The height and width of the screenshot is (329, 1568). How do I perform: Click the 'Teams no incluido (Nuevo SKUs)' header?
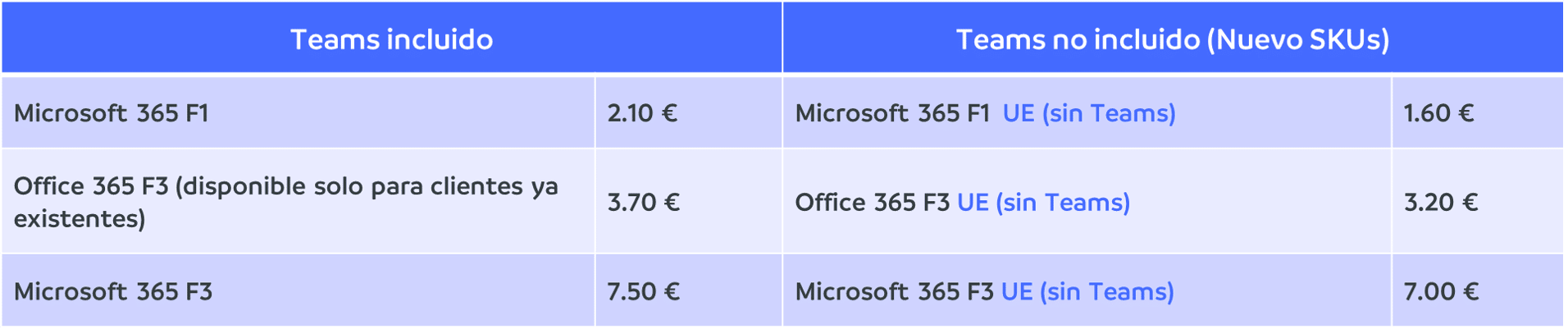pyautogui.click(x=1173, y=38)
